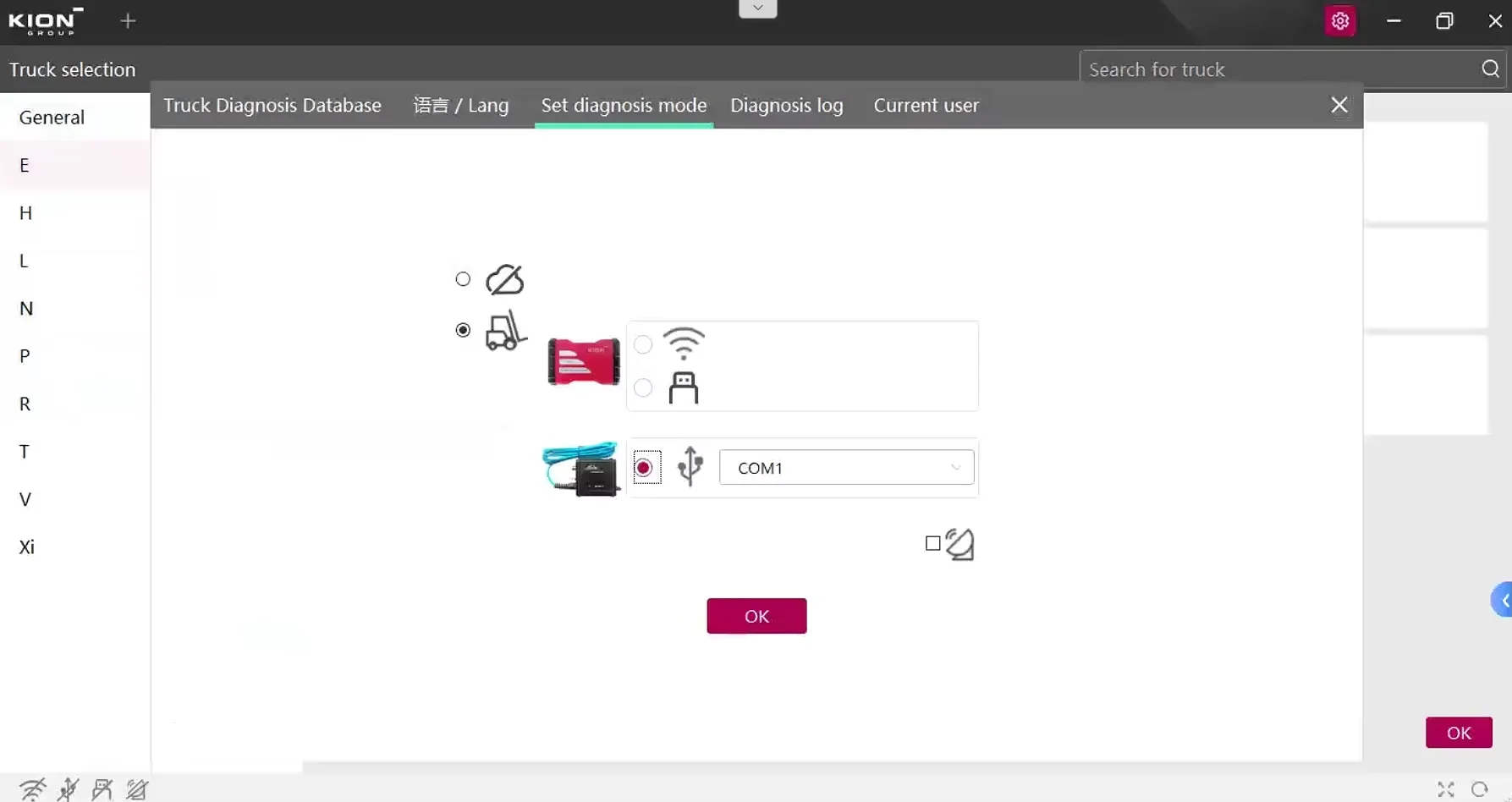Click the disabled USB status icon
This screenshot has height=802, width=1512.
[x=68, y=789]
